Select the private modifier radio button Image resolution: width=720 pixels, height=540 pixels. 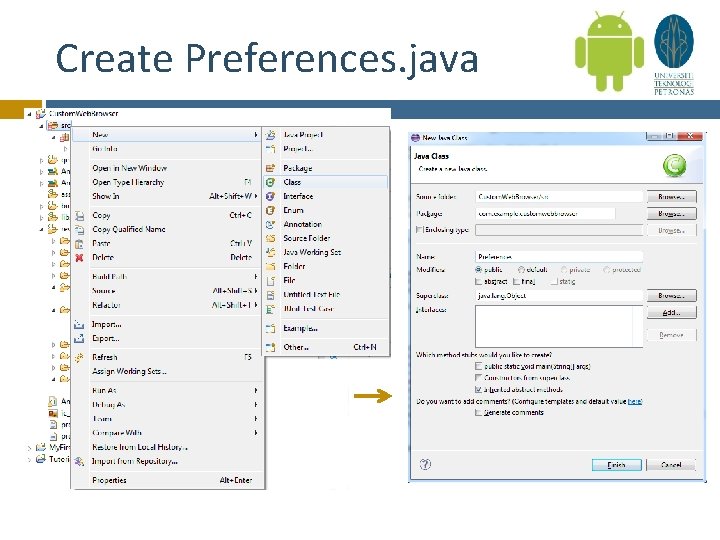pyautogui.click(x=564, y=270)
